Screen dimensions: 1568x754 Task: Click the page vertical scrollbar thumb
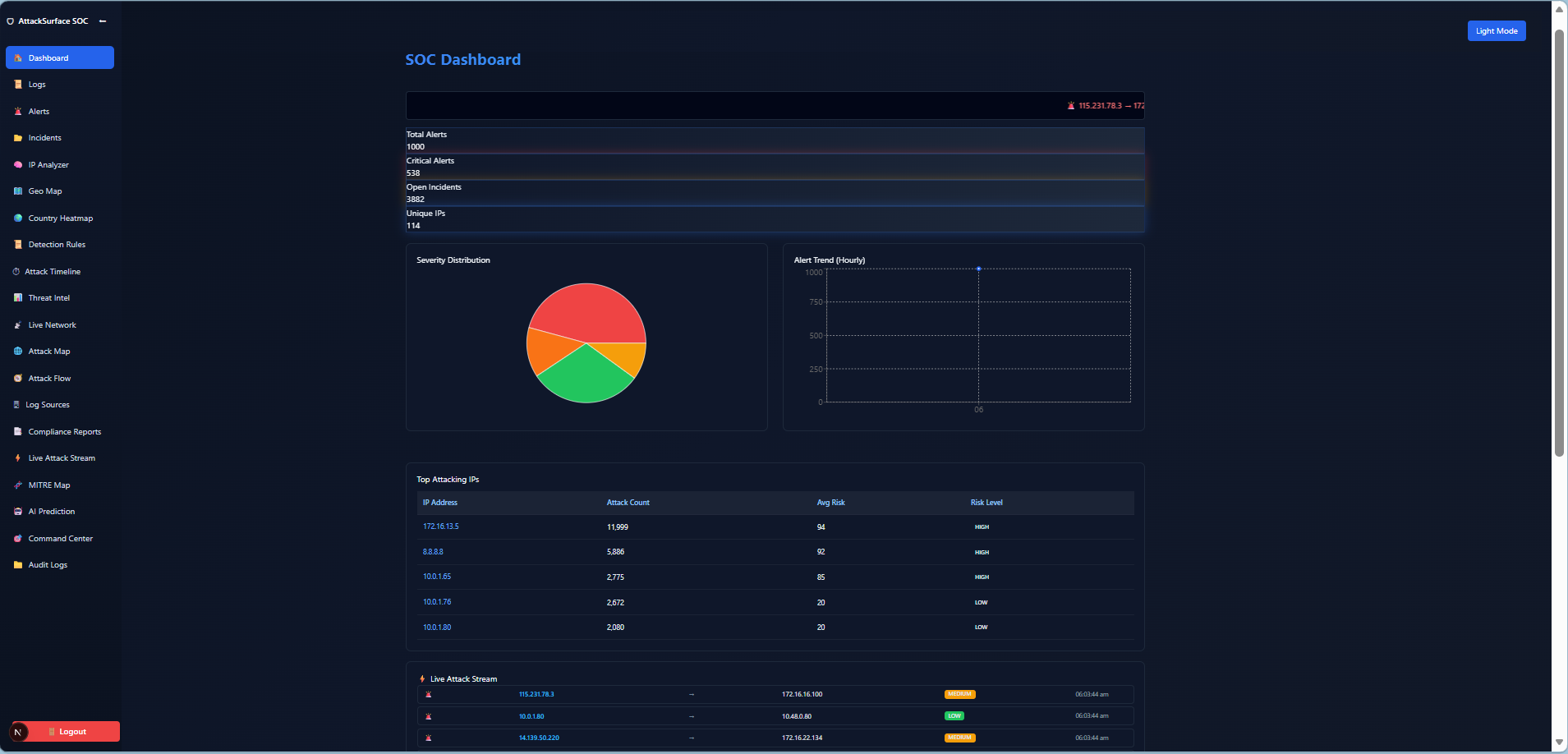[x=1559, y=243]
